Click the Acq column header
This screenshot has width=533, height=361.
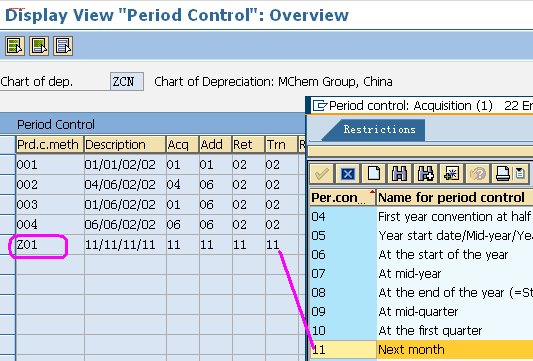click(x=182, y=145)
